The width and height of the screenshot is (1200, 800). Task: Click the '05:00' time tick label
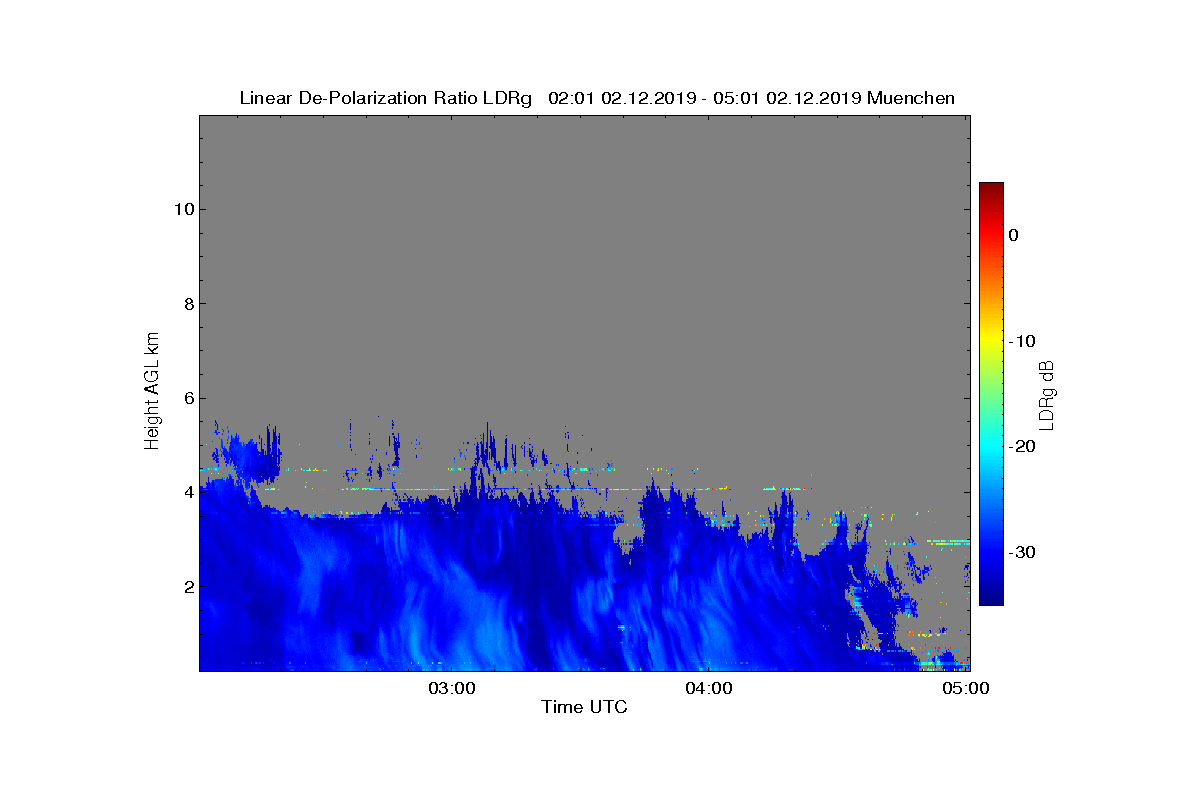point(966,688)
